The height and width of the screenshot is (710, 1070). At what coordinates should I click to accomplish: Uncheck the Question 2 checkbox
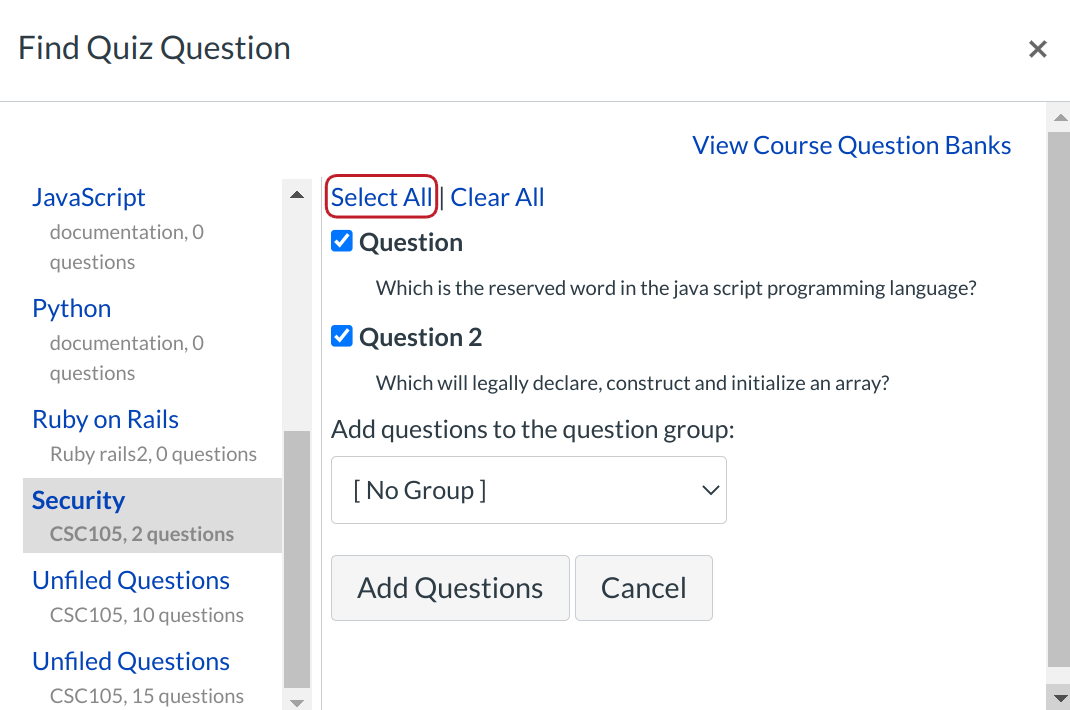342,337
